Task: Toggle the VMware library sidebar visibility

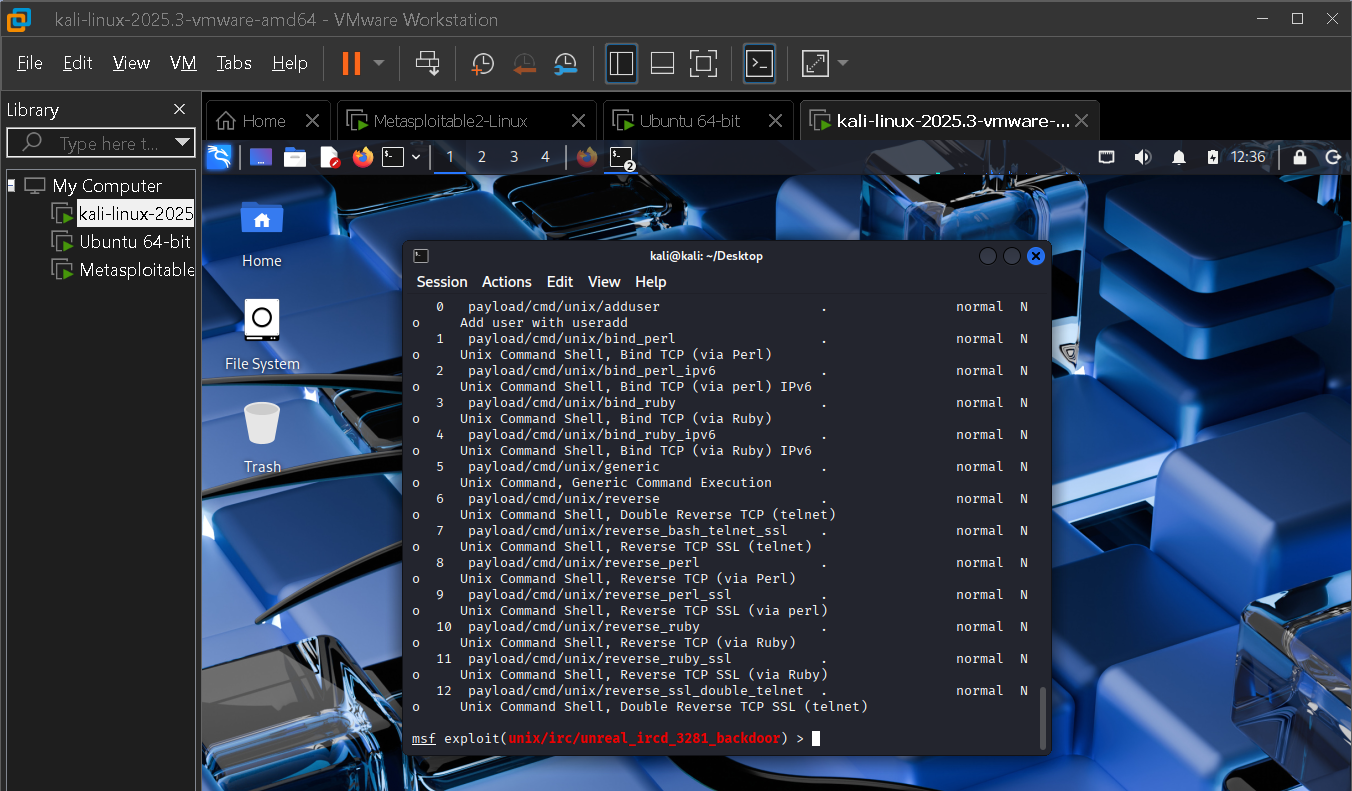Action: pos(621,63)
